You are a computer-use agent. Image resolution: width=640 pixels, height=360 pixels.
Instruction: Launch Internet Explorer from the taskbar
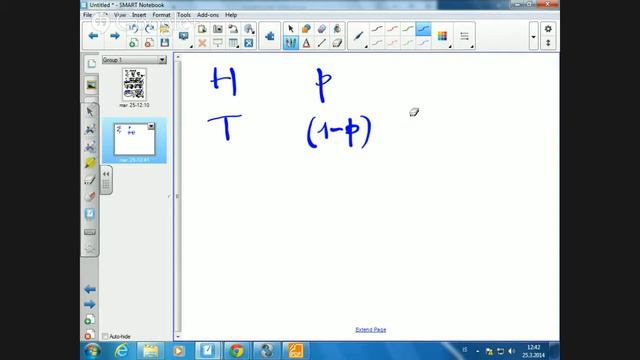tap(122, 351)
